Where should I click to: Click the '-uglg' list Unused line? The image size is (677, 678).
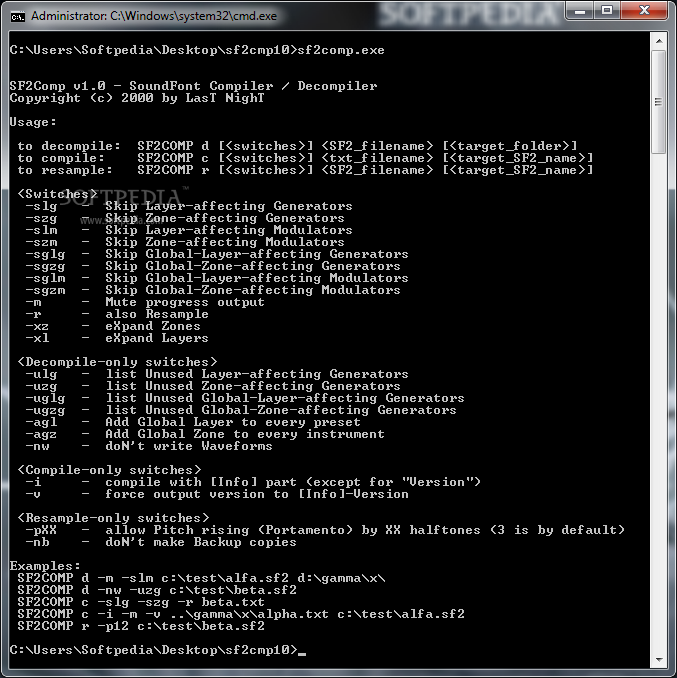pos(245,398)
